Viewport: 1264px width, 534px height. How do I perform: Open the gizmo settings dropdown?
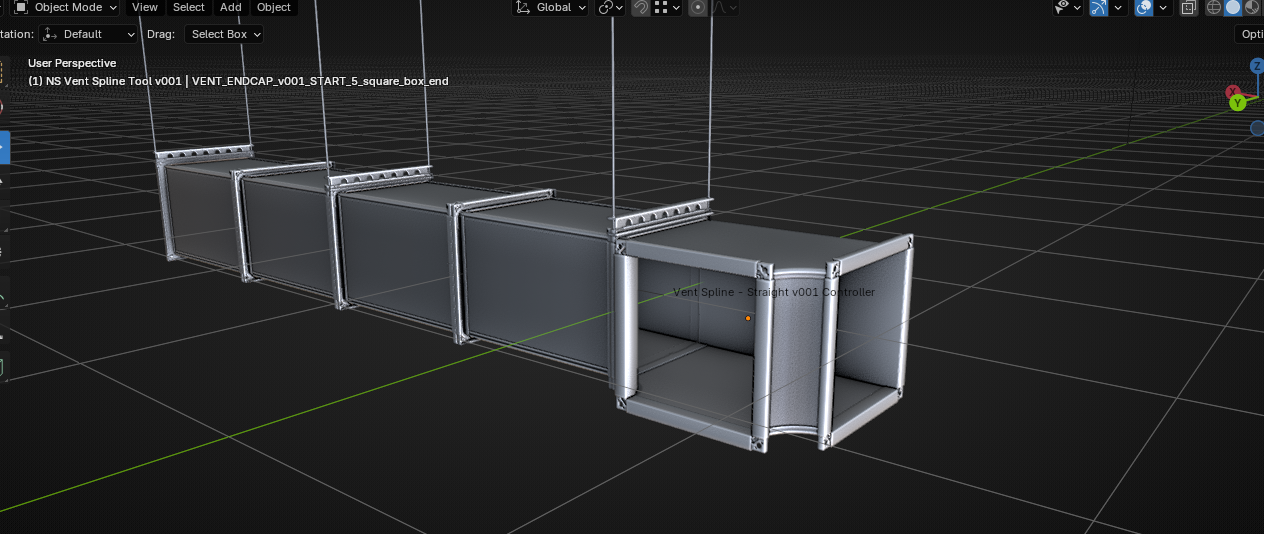1119,7
